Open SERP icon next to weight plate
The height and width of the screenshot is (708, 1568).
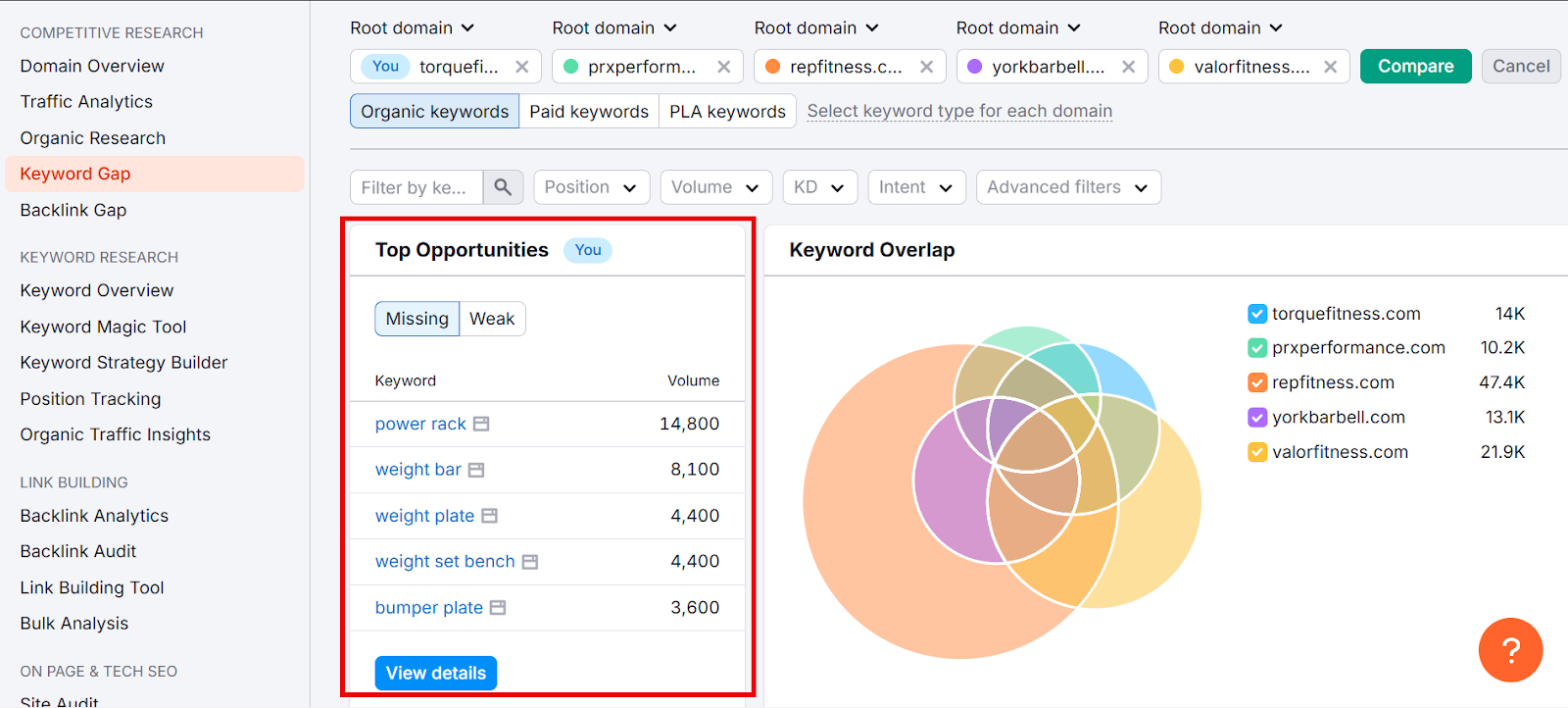click(490, 516)
